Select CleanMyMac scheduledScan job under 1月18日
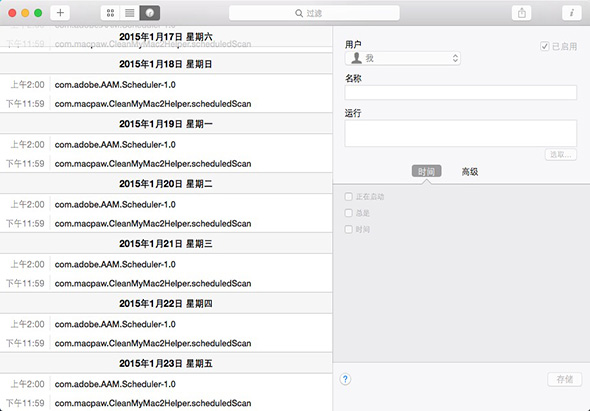Viewport: 590px width, 411px height. point(166,104)
